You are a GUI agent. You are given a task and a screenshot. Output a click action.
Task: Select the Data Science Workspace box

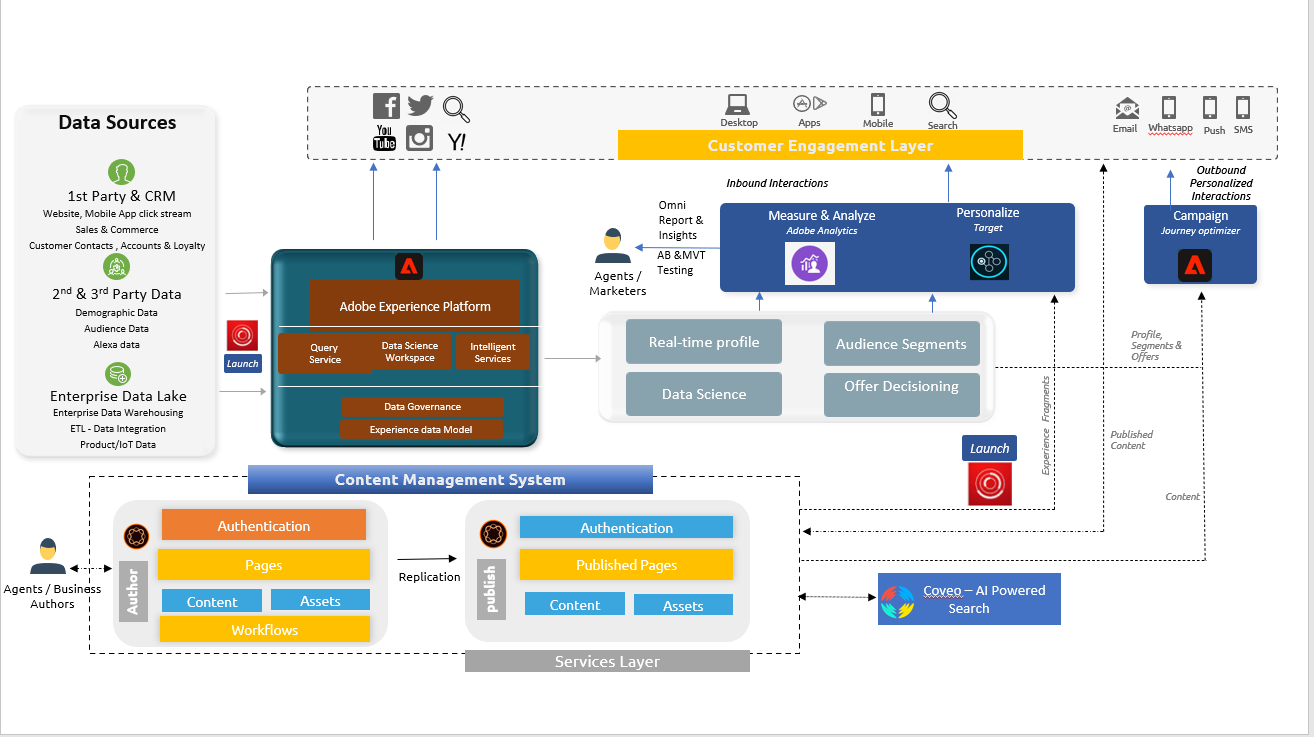[x=409, y=352]
